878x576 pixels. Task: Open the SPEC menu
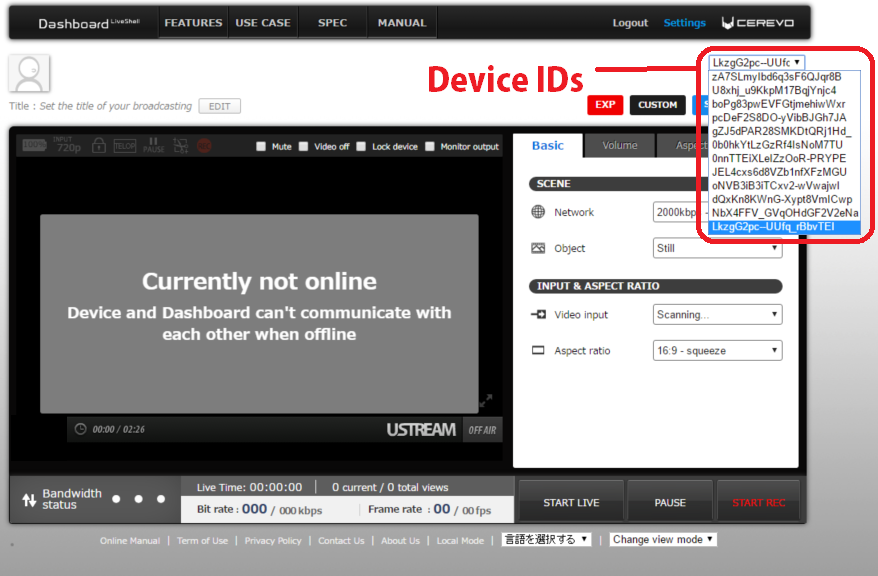pyautogui.click(x=333, y=23)
